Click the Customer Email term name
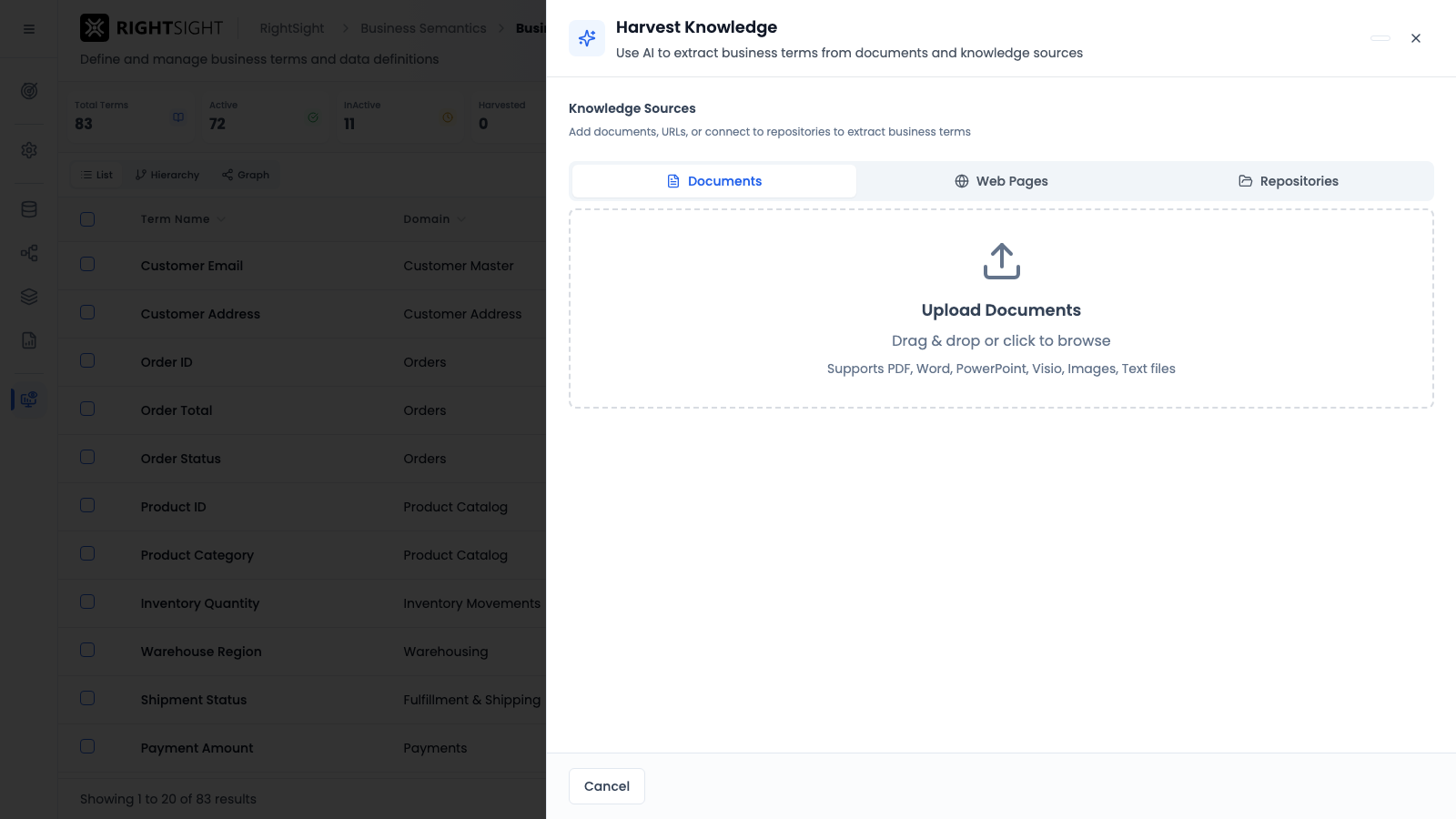 [x=192, y=266]
